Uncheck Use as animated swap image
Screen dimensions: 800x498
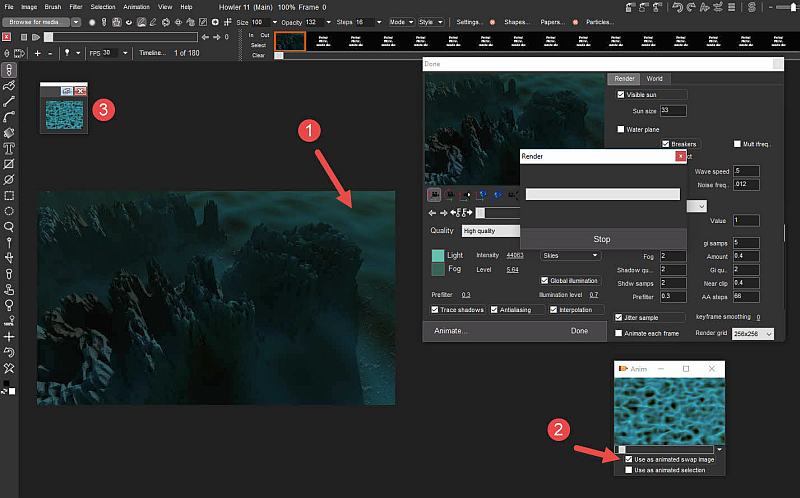pyautogui.click(x=628, y=459)
